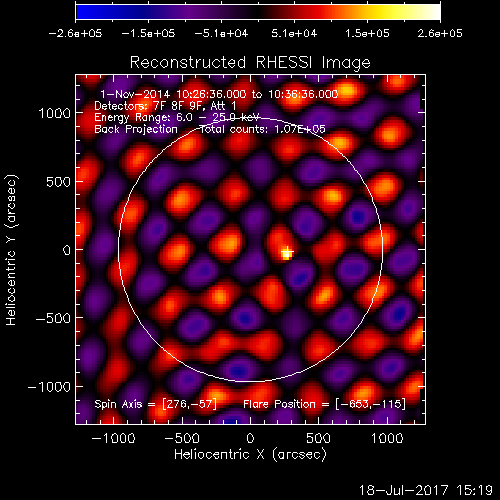This screenshot has width=500, height=500.
Task: Click the Y-axis tick label '500'
Action: (x=59, y=182)
